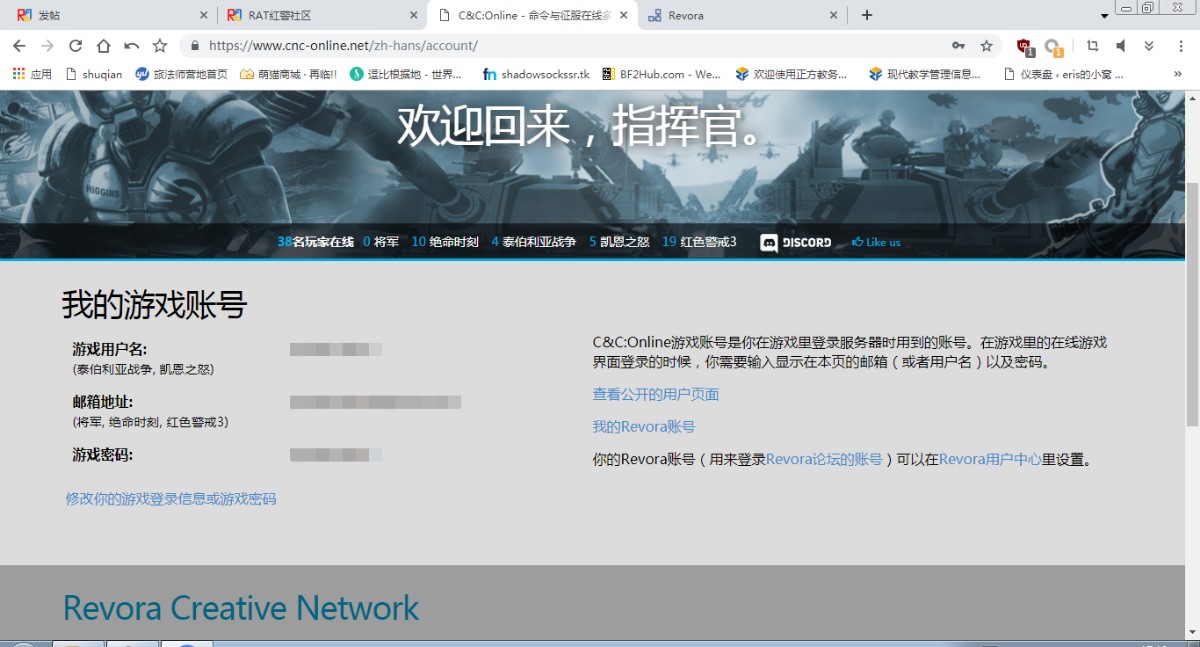Open the gray extension with orange badge
This screenshot has height=647, width=1200.
pyautogui.click(x=1053, y=47)
